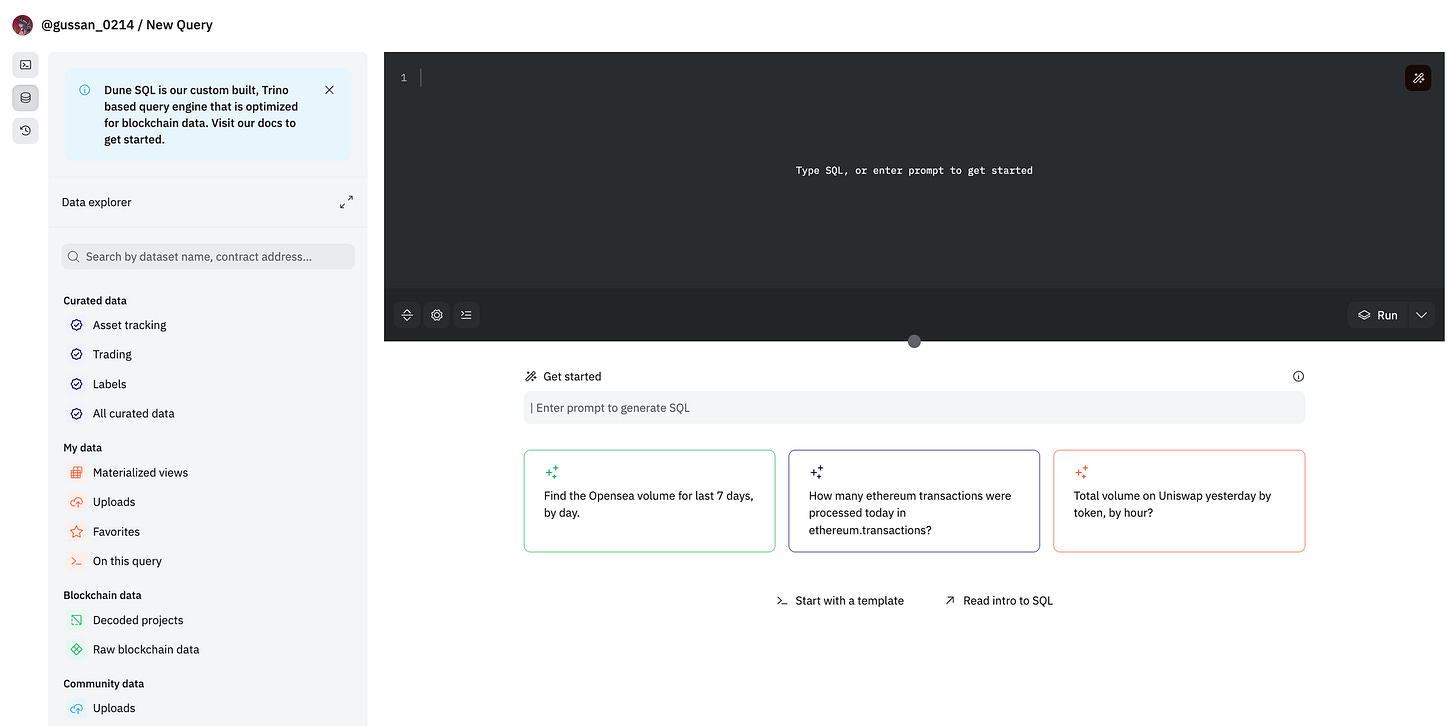Open the query settings gear icon

437,315
